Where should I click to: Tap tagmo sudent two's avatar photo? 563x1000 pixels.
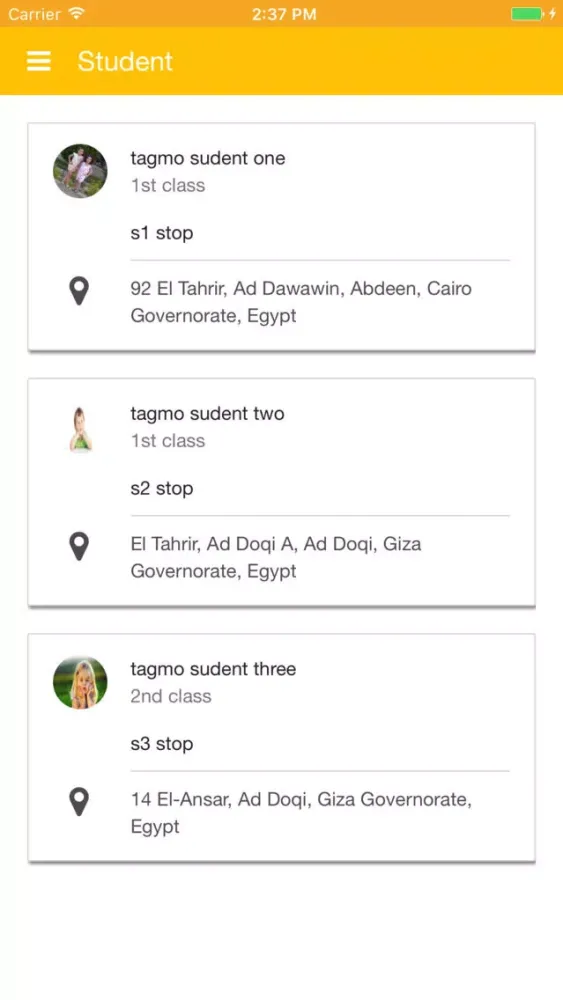80,429
